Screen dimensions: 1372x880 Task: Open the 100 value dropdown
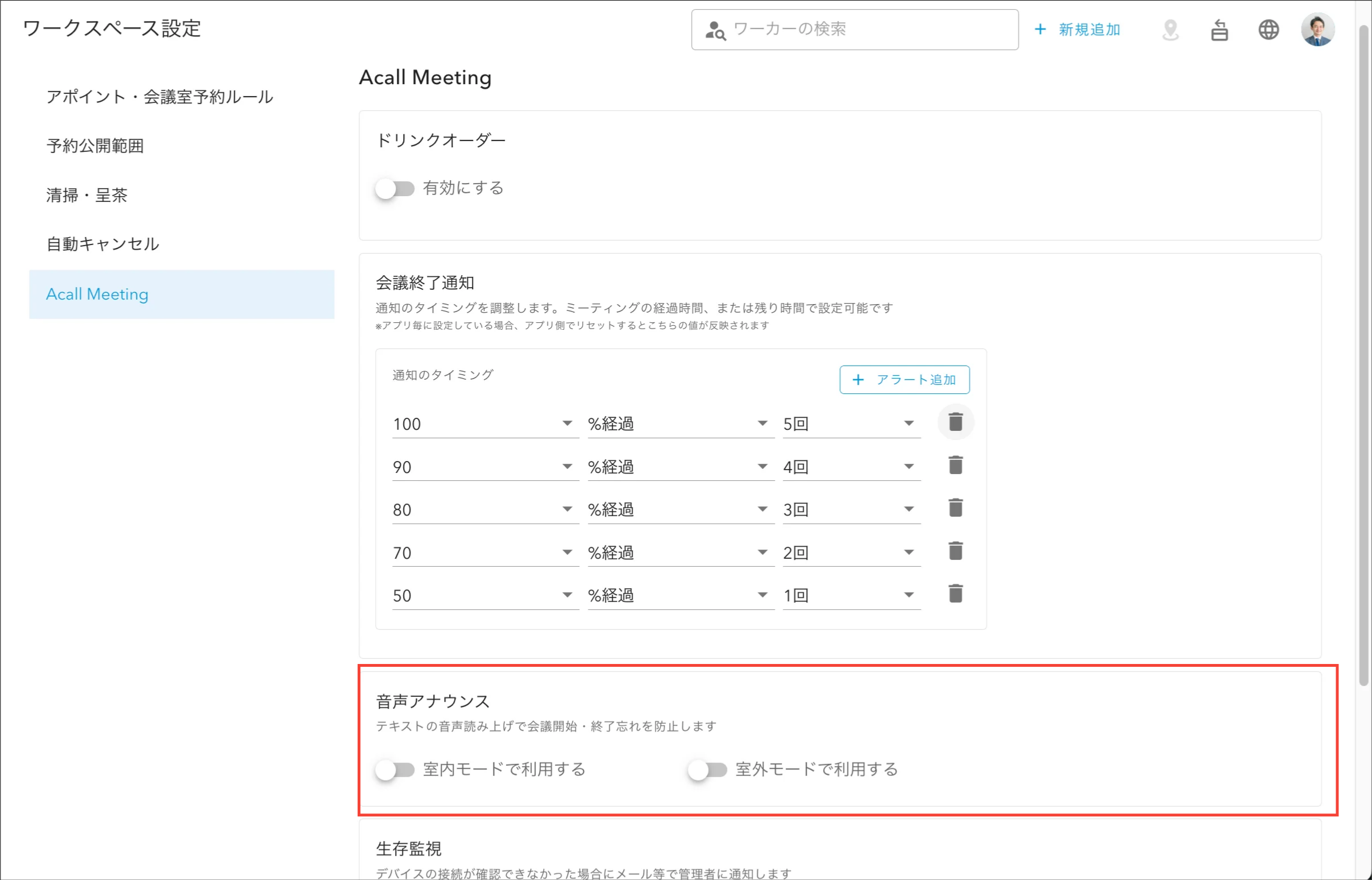coord(485,424)
